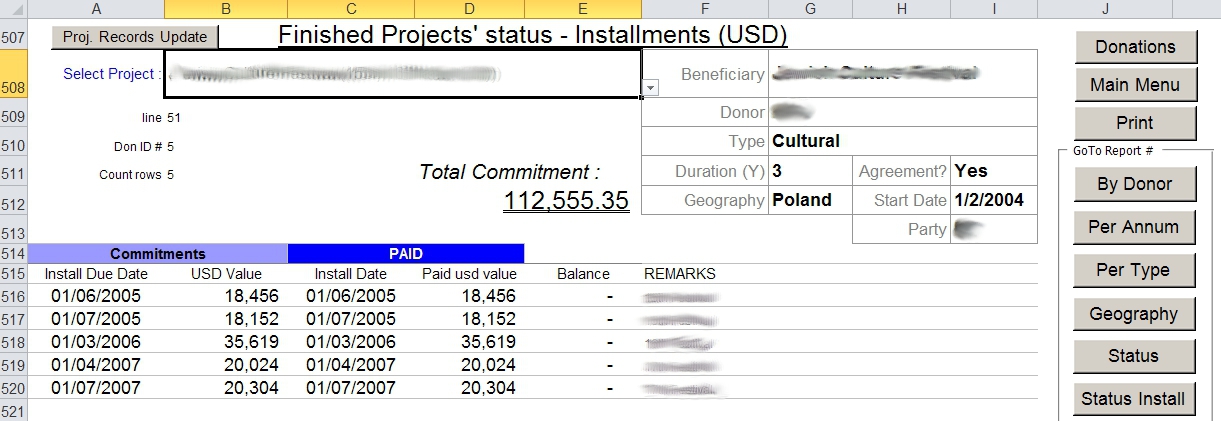The width and height of the screenshot is (1221, 421).
Task: Select row 516 header
Action: [x=14, y=296]
